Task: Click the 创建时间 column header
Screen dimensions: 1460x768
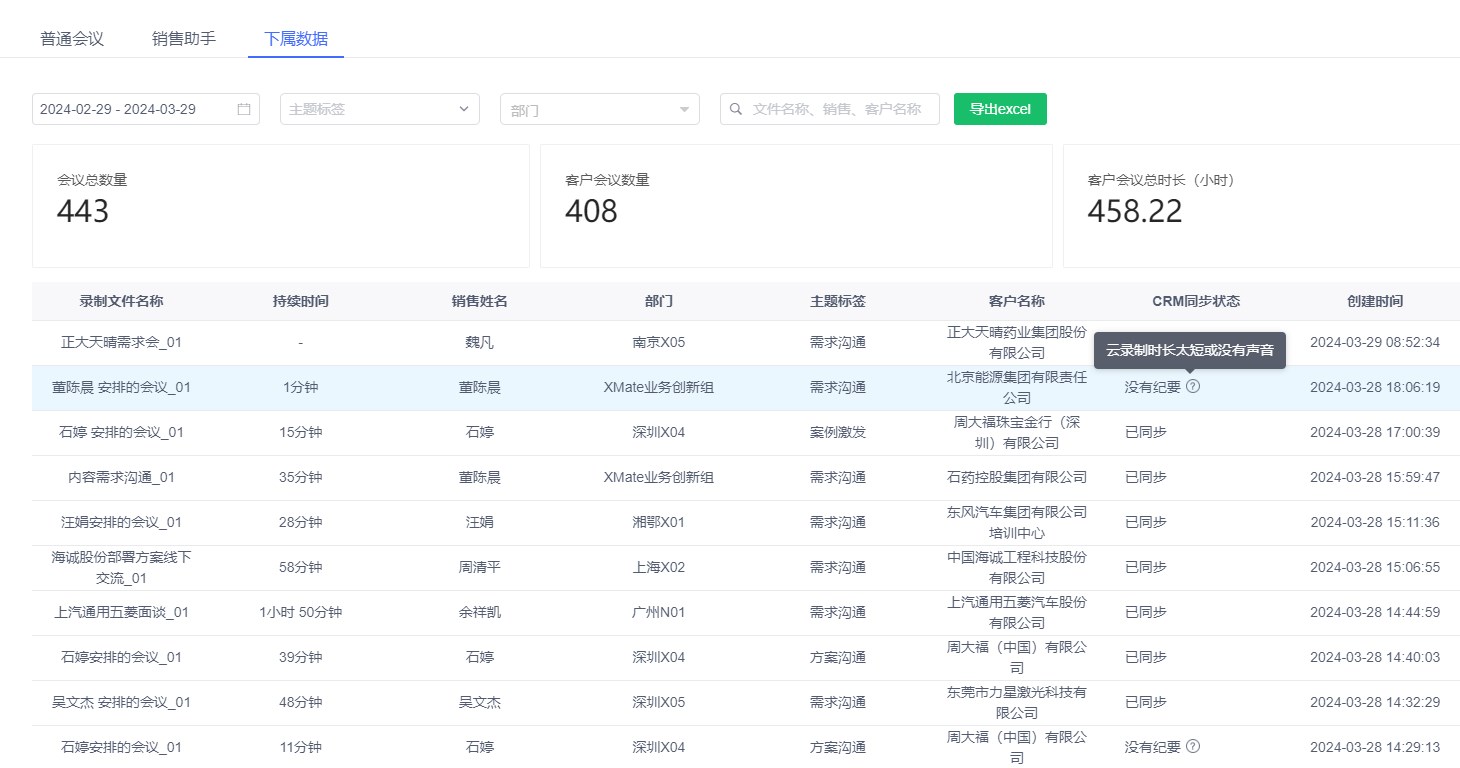Action: click(x=1375, y=301)
